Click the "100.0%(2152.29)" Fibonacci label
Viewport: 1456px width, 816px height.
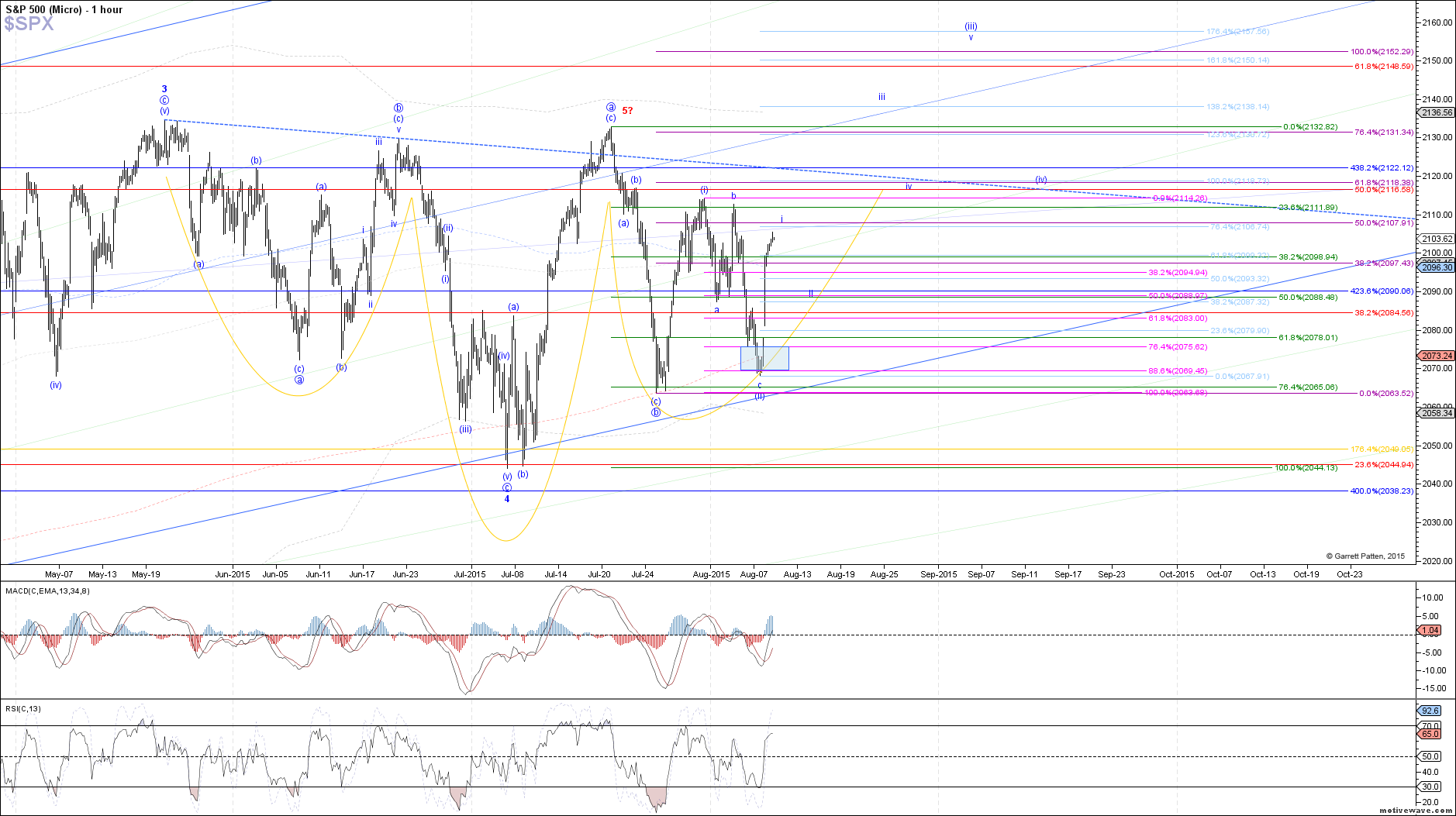point(1382,52)
